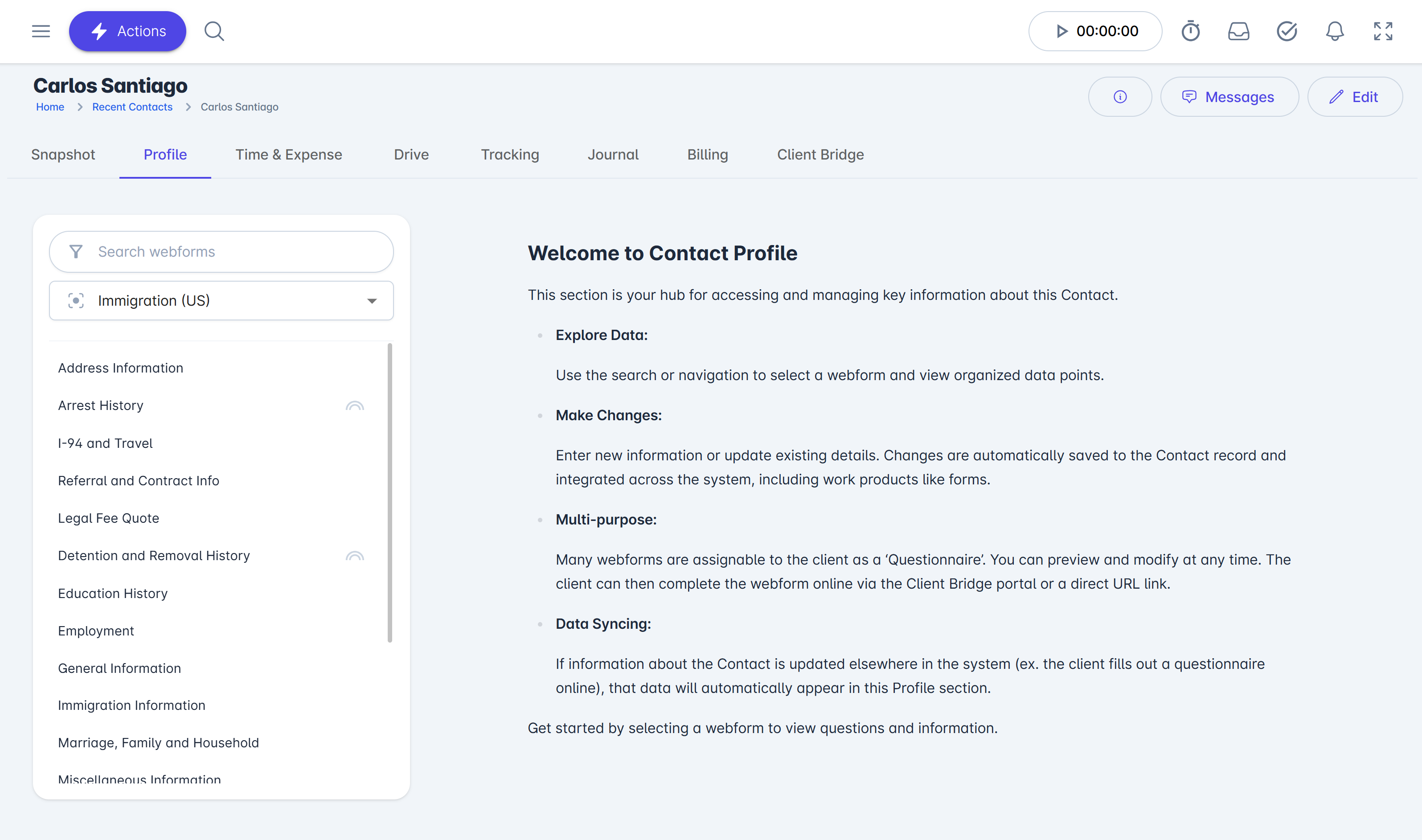Start the timer play button
The image size is (1422, 840).
[x=1061, y=31]
